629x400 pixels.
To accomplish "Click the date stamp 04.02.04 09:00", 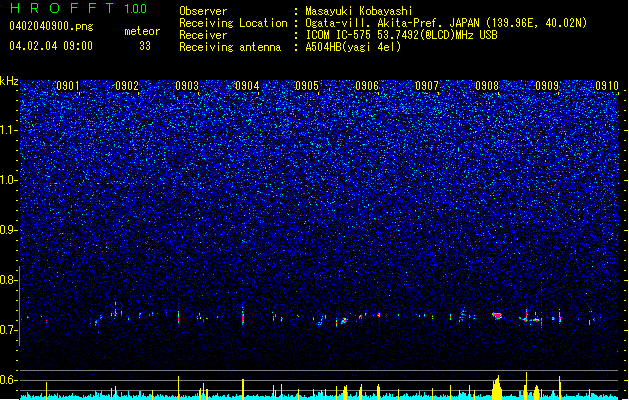I will [51, 46].
